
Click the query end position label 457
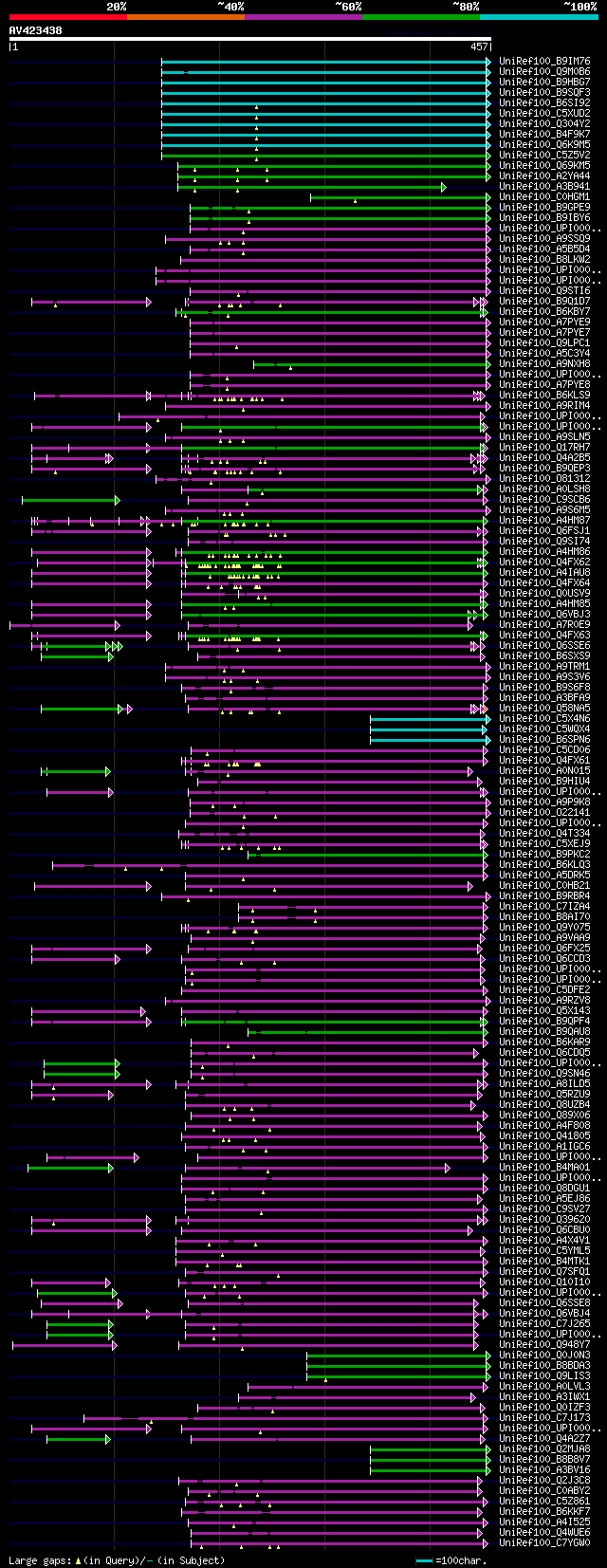(x=479, y=46)
